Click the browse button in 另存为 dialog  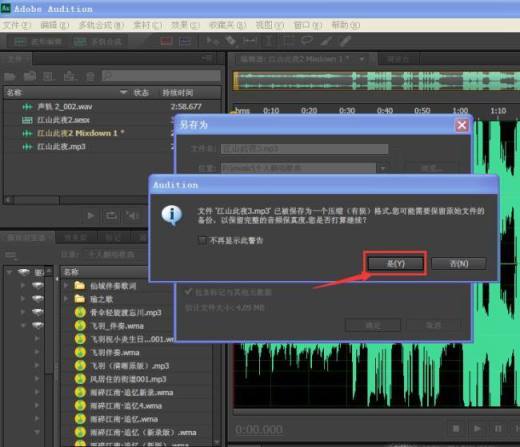point(431,168)
